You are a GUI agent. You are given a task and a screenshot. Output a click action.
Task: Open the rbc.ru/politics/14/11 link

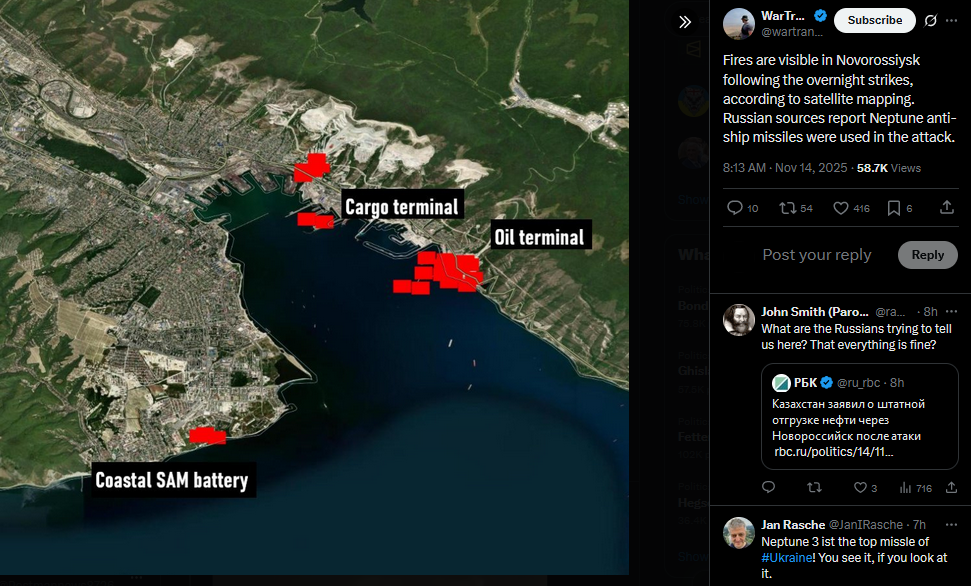pos(834,452)
